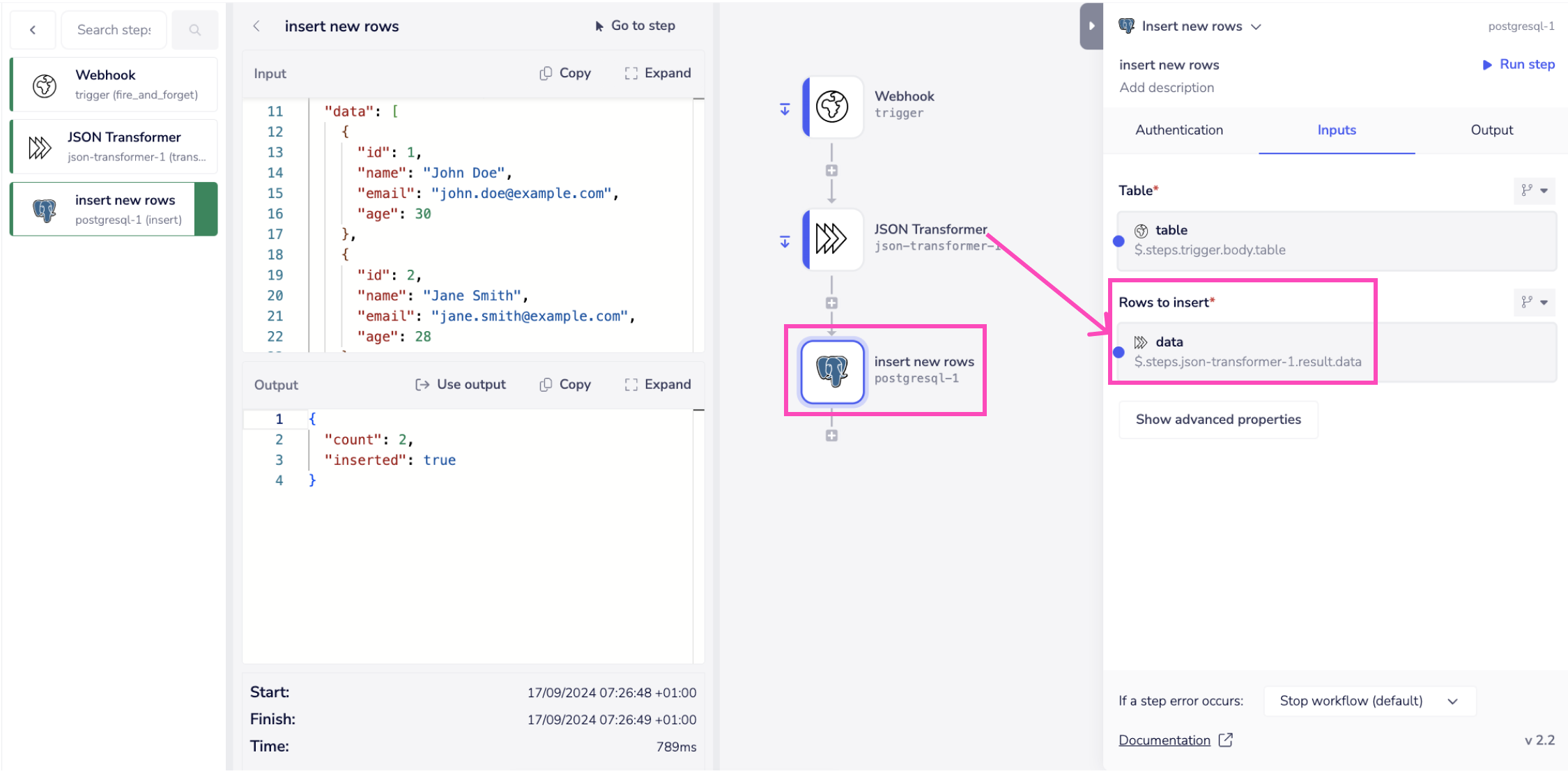The height and width of the screenshot is (771, 1568).
Task: Select the Webhook globe icon in the canvas
Action: pyautogui.click(x=831, y=107)
